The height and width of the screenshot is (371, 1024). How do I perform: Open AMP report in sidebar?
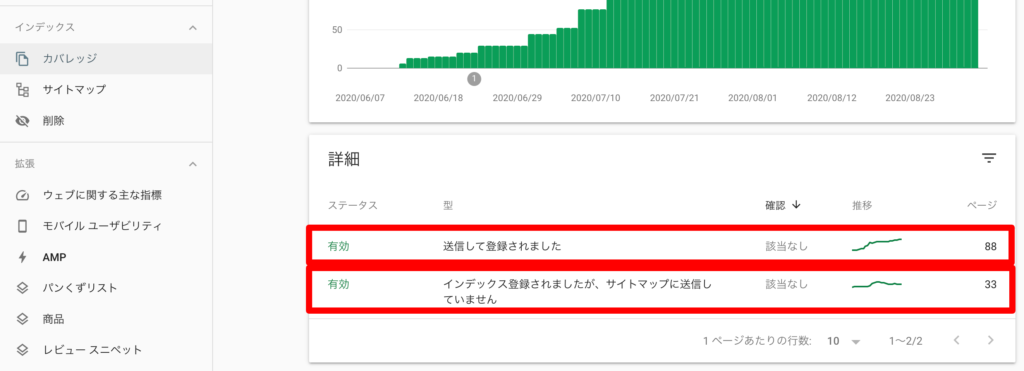tap(106, 257)
